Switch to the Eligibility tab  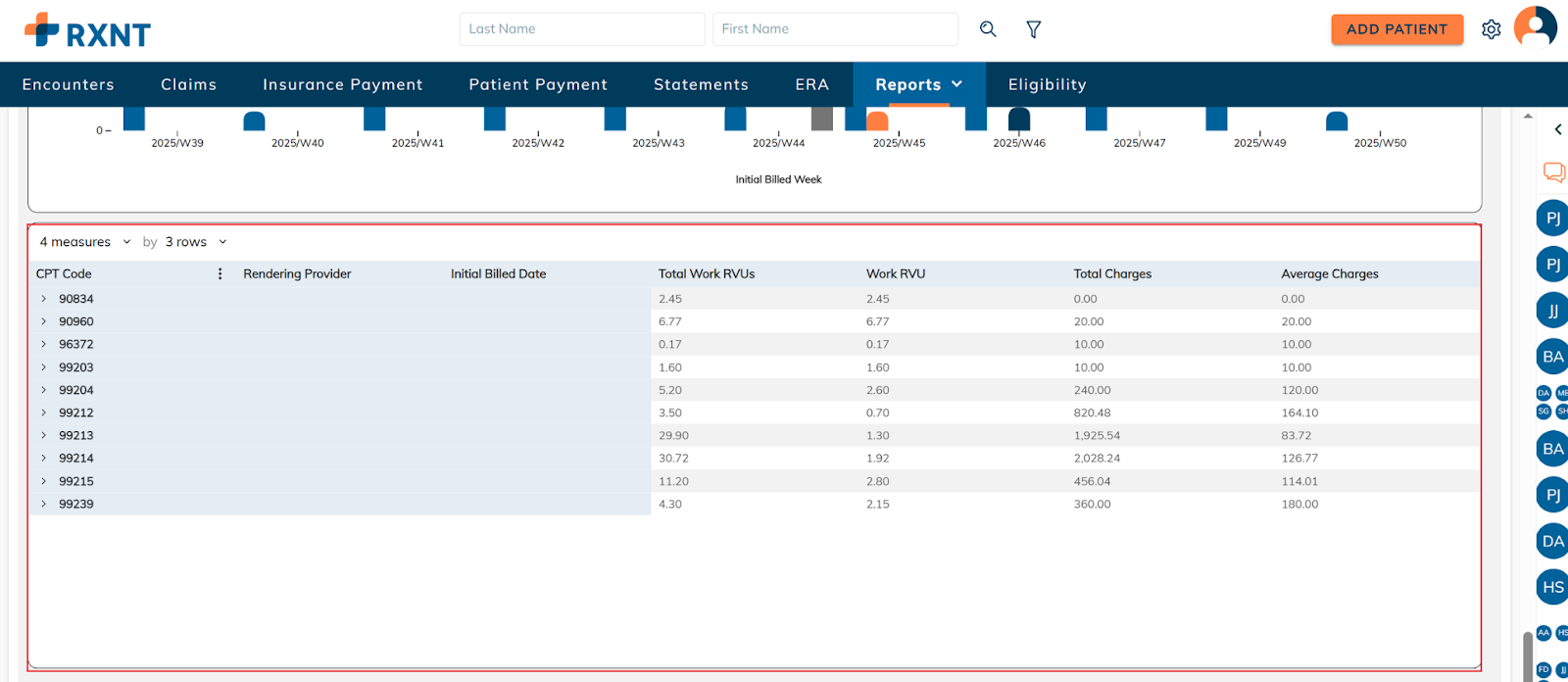(1047, 85)
